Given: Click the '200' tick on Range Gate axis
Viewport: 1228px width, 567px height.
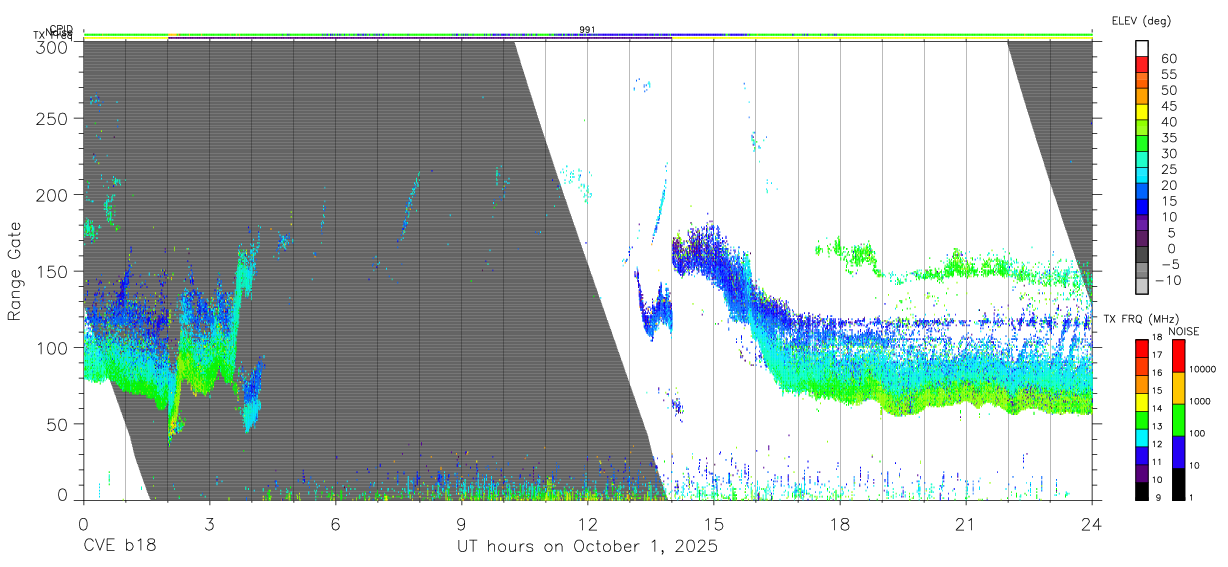Looking at the screenshot, I should pyautogui.click(x=53, y=195).
